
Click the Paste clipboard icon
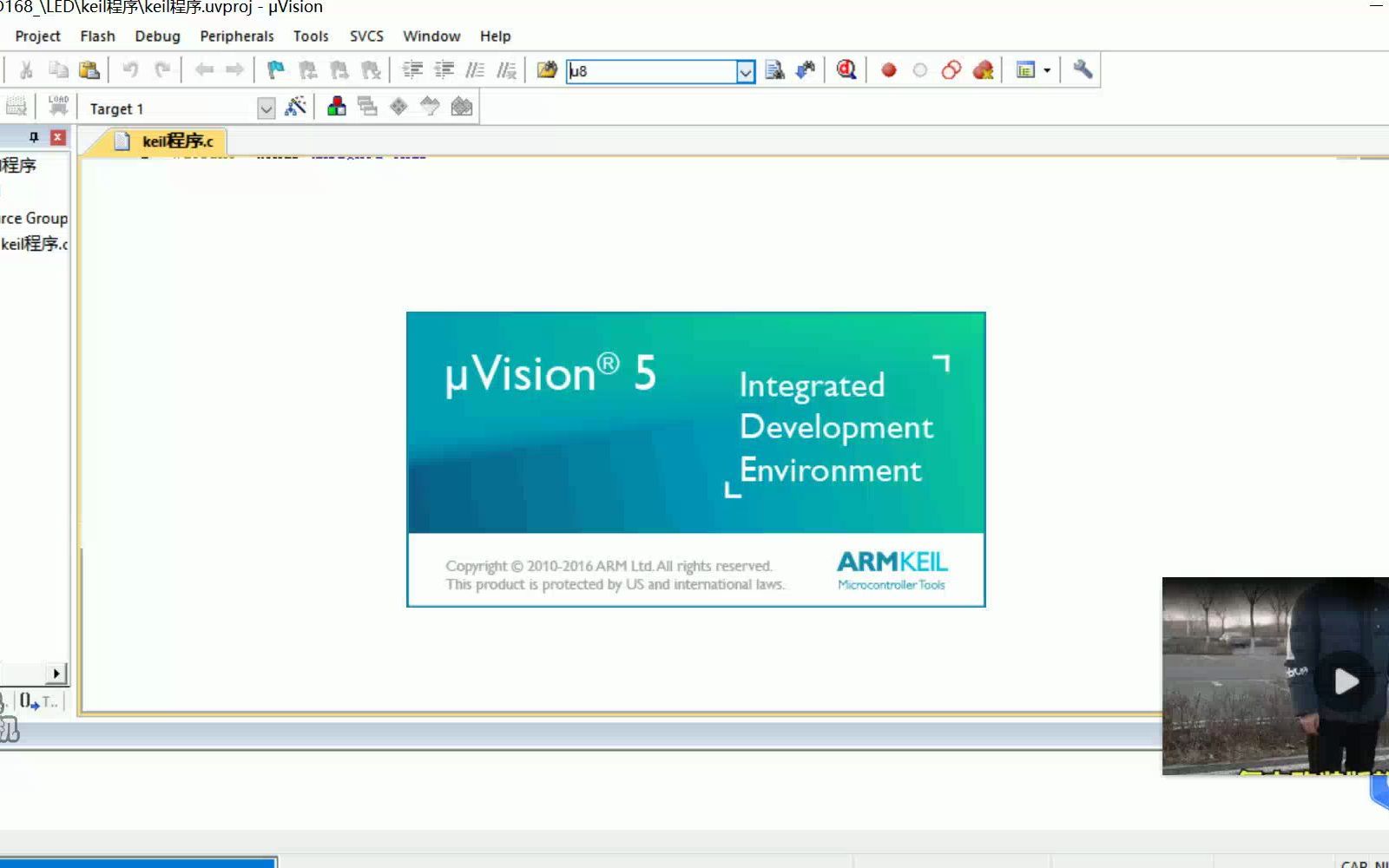(89, 70)
